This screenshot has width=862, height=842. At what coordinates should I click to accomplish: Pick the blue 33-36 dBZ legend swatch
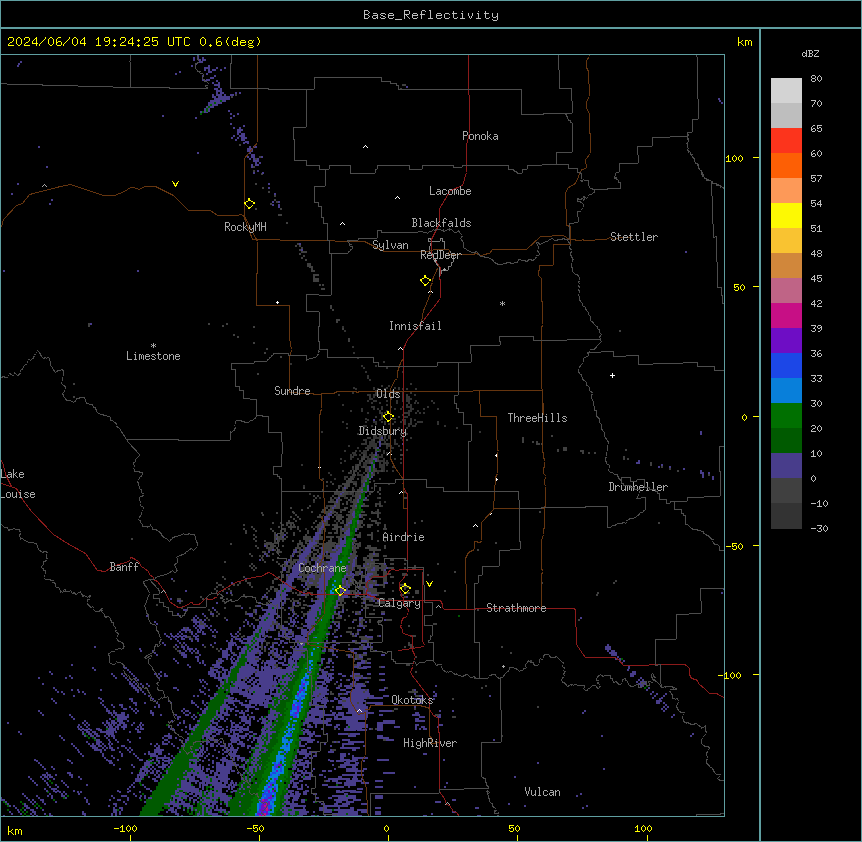pos(786,365)
